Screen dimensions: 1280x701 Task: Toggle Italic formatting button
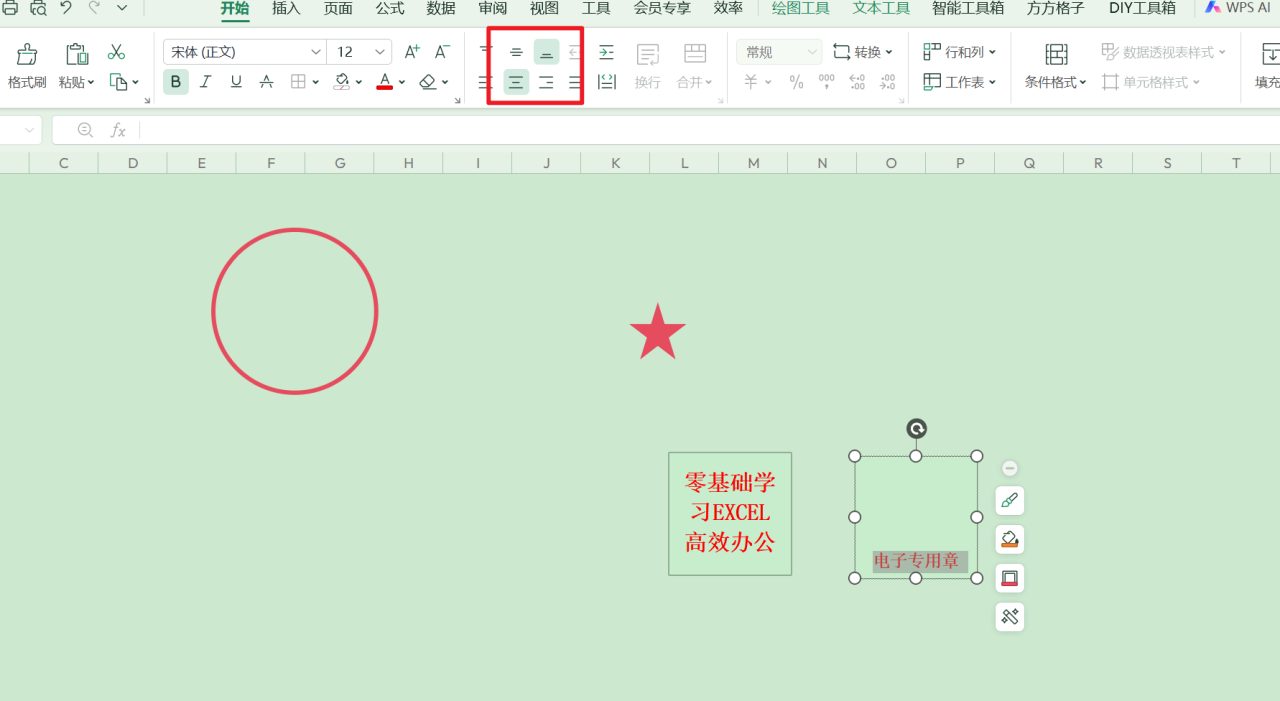point(206,82)
